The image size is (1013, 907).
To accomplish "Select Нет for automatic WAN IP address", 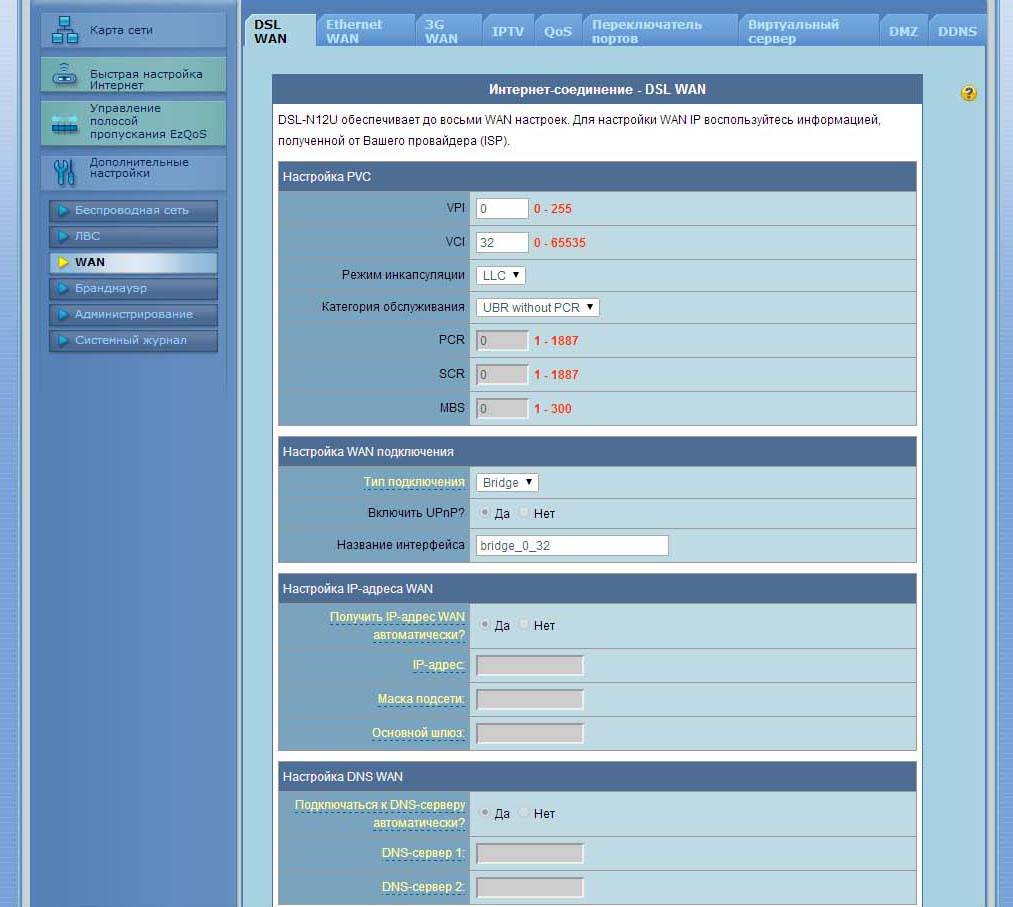I will click(525, 625).
